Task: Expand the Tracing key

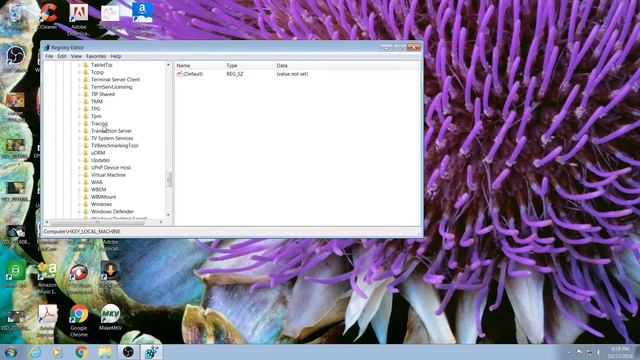Action: (79, 124)
